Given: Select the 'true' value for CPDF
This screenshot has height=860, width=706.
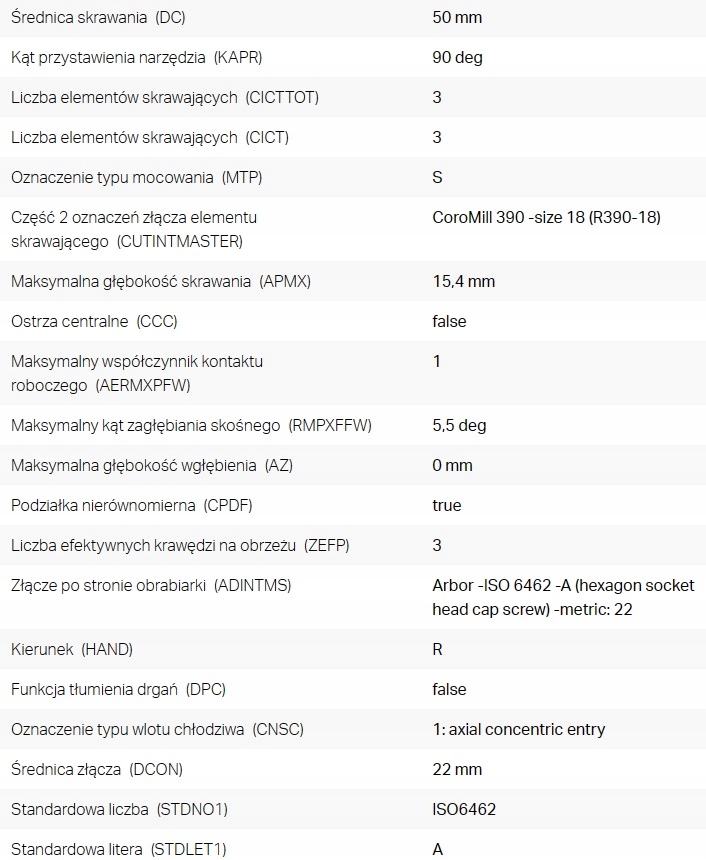Looking at the screenshot, I should (x=447, y=505).
